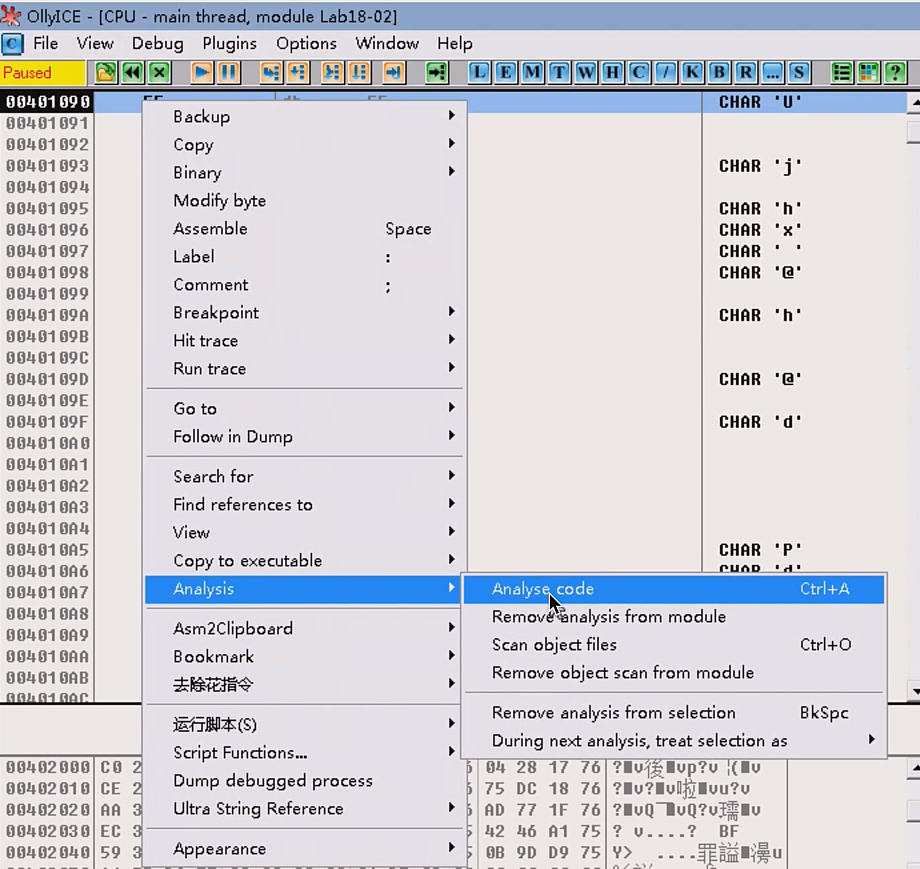The image size is (920, 869).
Task: Open Threads window with T button
Action: point(559,73)
